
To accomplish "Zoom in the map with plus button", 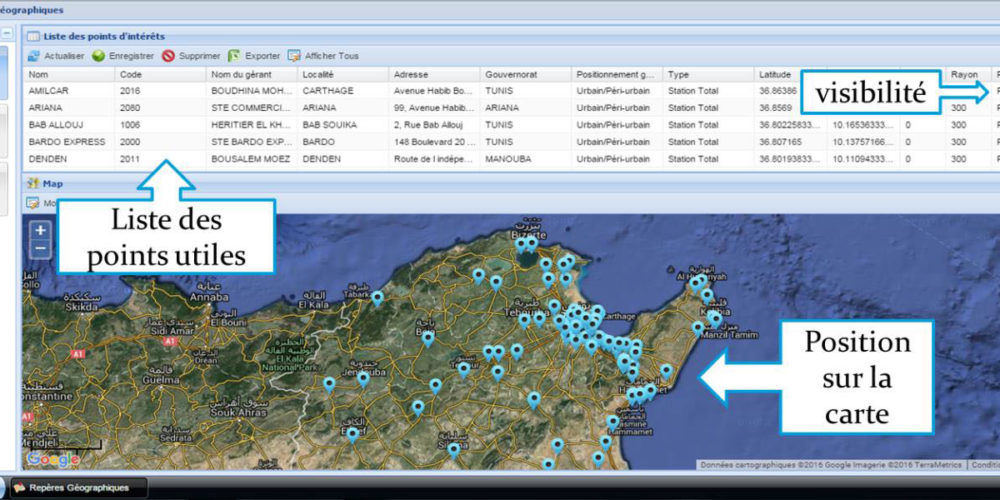I will [x=41, y=230].
